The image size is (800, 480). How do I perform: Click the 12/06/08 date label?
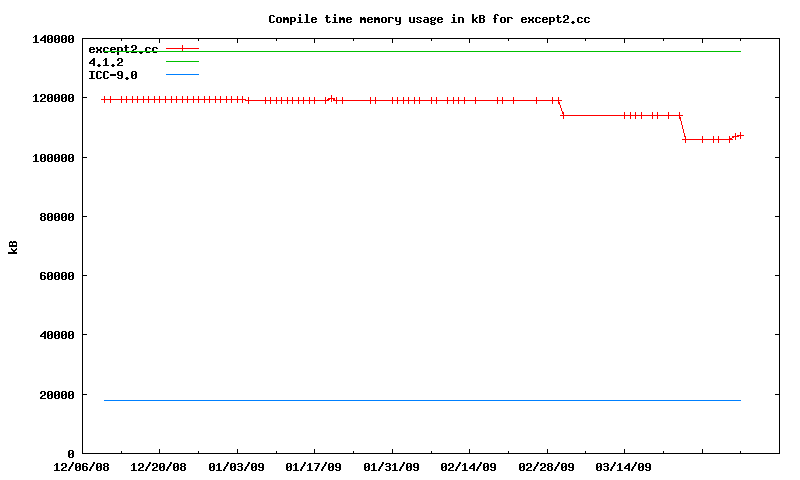[x=82, y=467]
